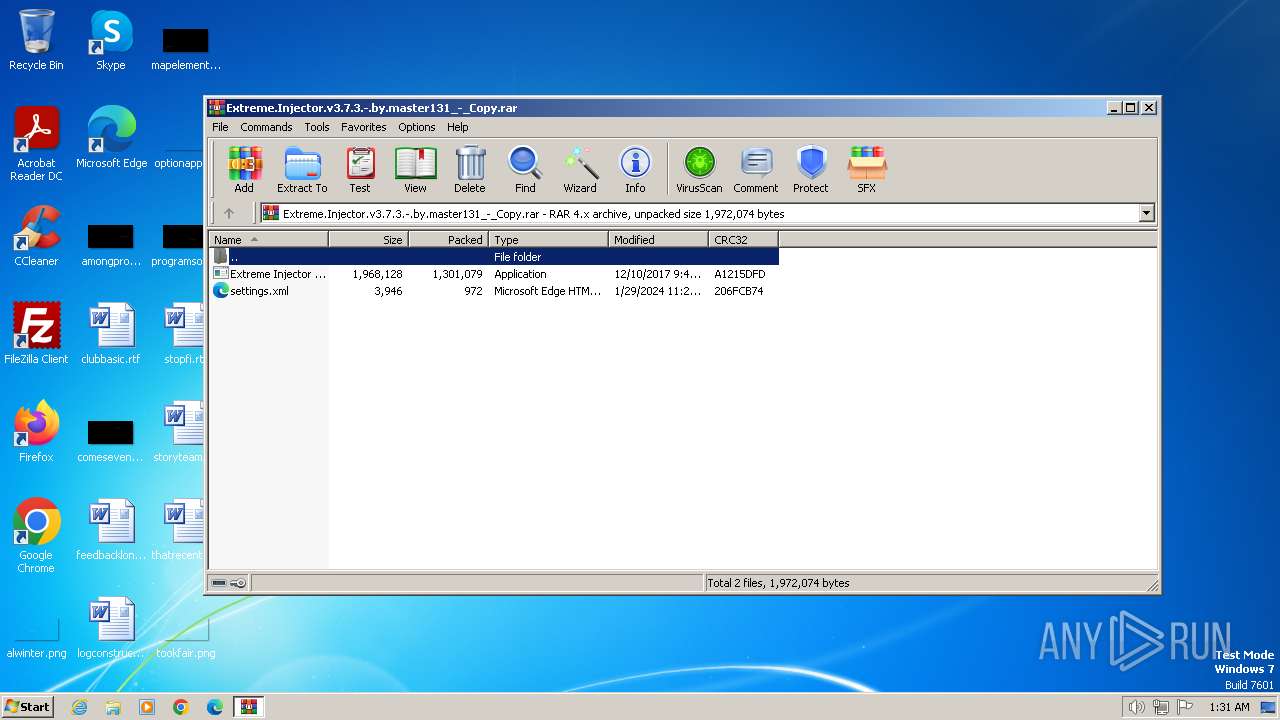The width and height of the screenshot is (1280, 720).
Task: Click the 1:31 AM system clock
Action: pos(1229,707)
